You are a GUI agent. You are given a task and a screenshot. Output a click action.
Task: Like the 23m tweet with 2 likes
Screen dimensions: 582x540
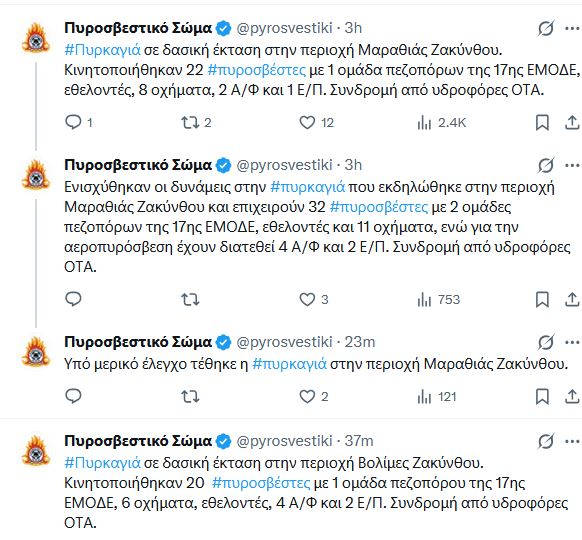(x=307, y=397)
